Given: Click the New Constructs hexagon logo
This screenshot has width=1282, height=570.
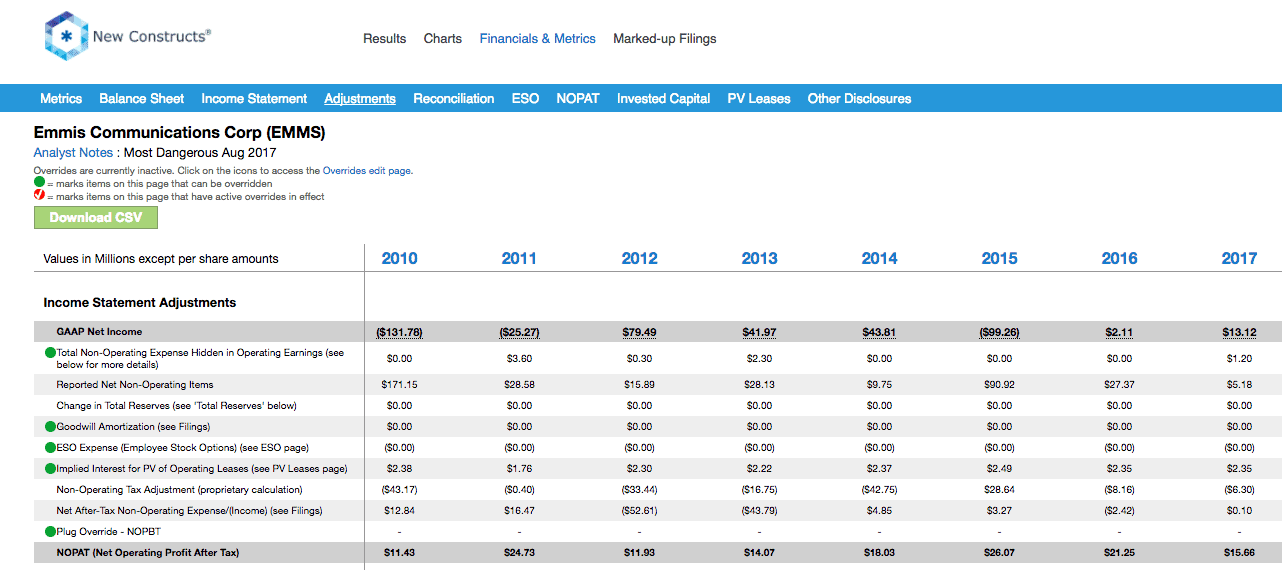Looking at the screenshot, I should tap(66, 37).
